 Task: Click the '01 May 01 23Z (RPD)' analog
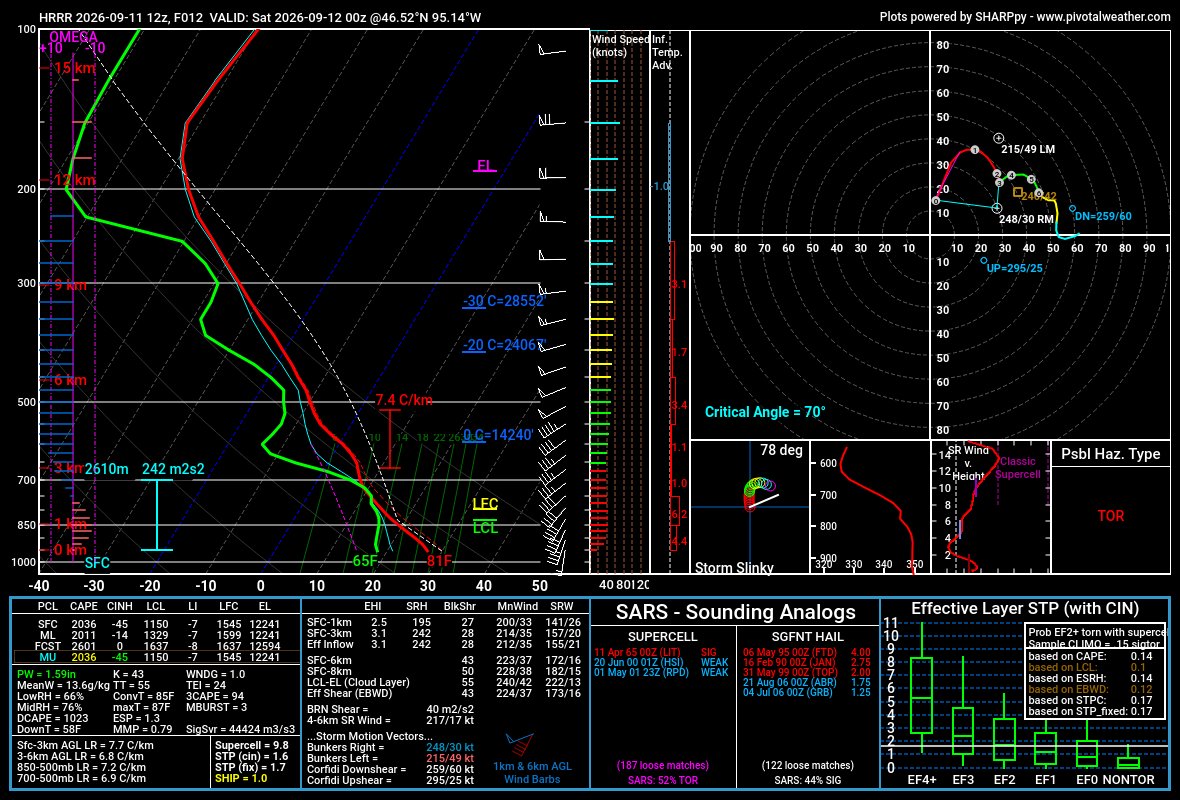click(641, 672)
